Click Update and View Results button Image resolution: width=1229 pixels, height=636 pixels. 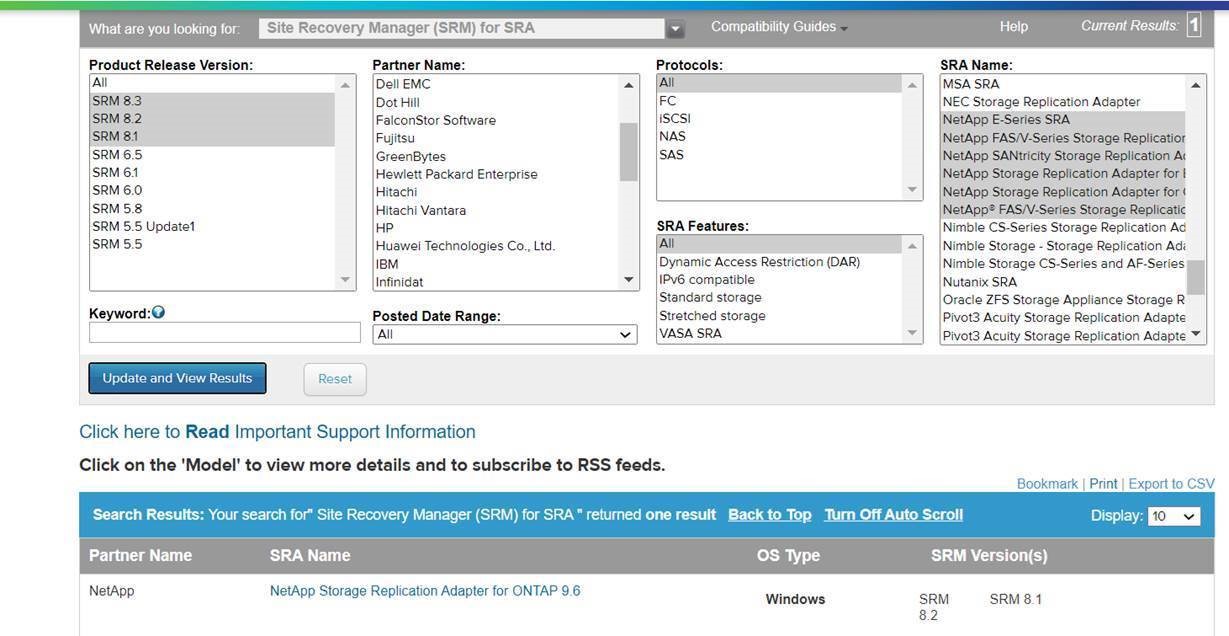177,378
